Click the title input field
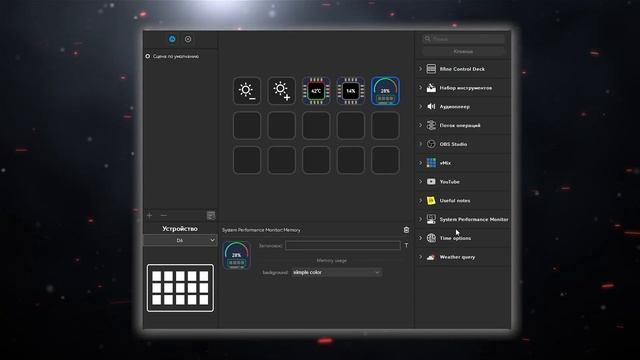640x360 pixels. (x=343, y=245)
